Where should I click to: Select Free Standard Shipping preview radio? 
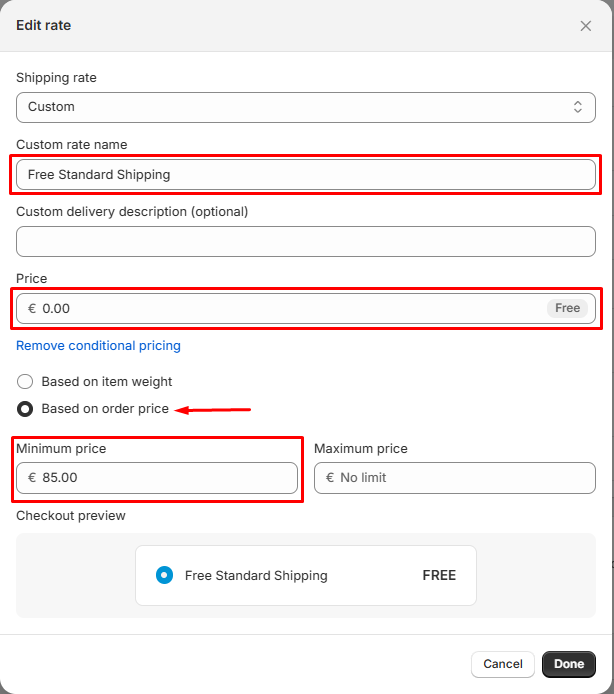165,575
